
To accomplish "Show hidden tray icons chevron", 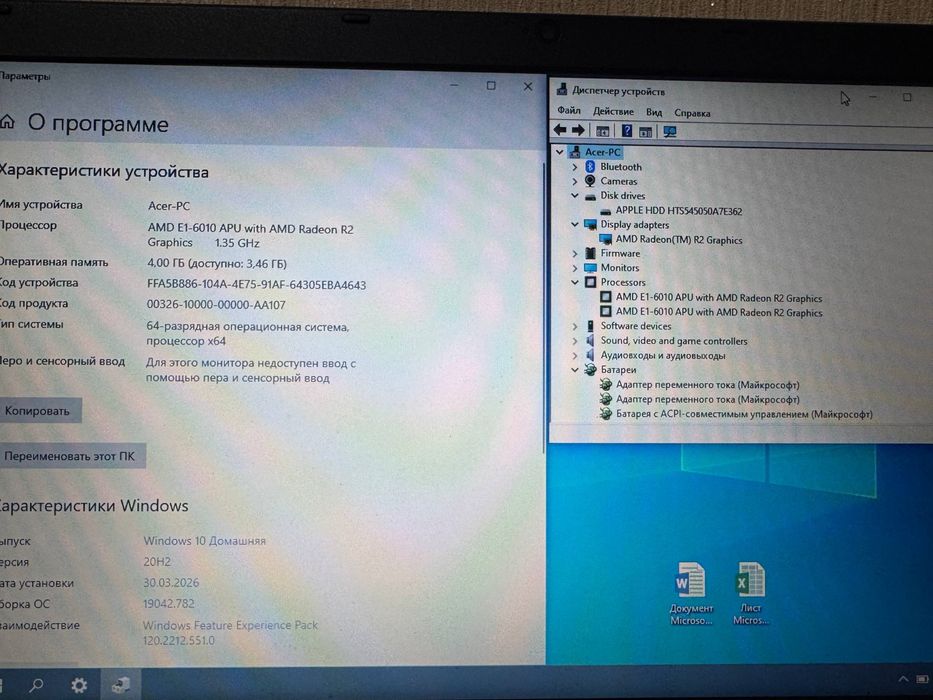I will click(x=903, y=679).
